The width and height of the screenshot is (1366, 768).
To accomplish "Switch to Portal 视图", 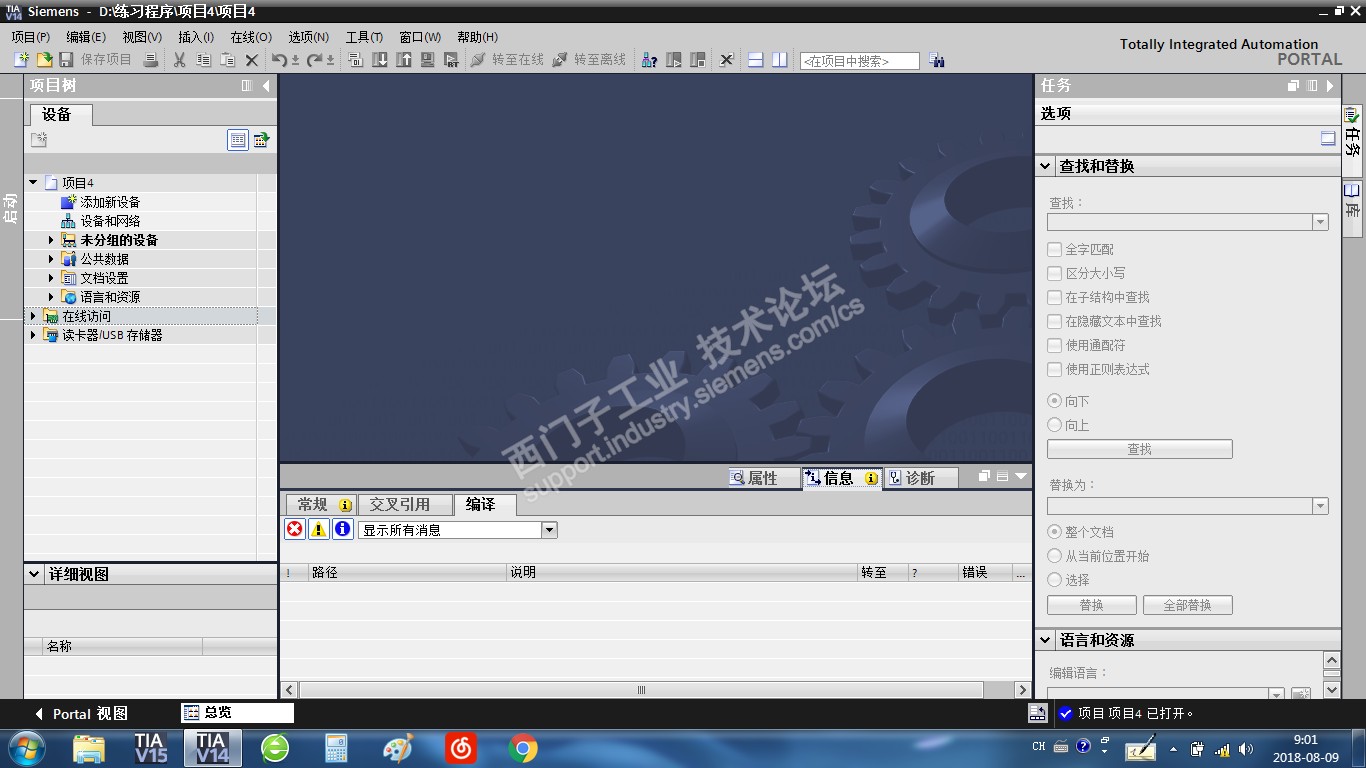I will [x=82, y=714].
